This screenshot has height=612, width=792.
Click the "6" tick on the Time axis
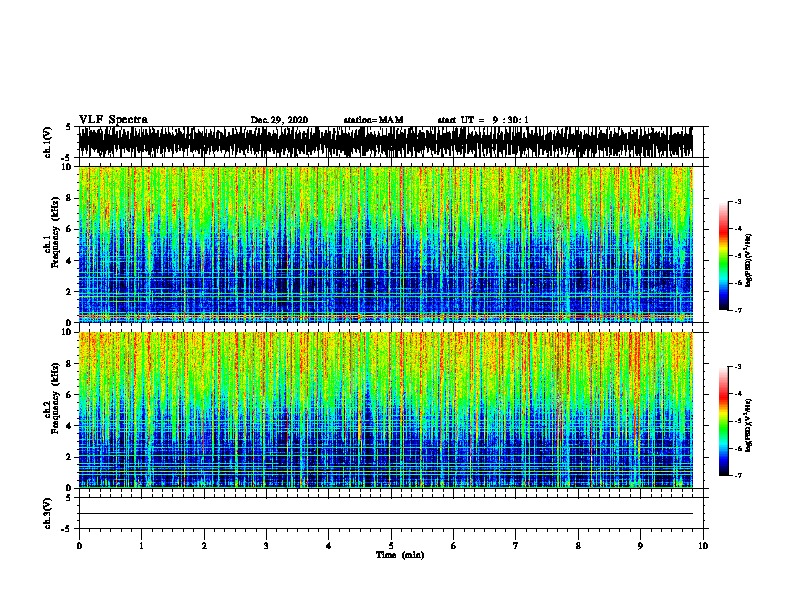453,546
